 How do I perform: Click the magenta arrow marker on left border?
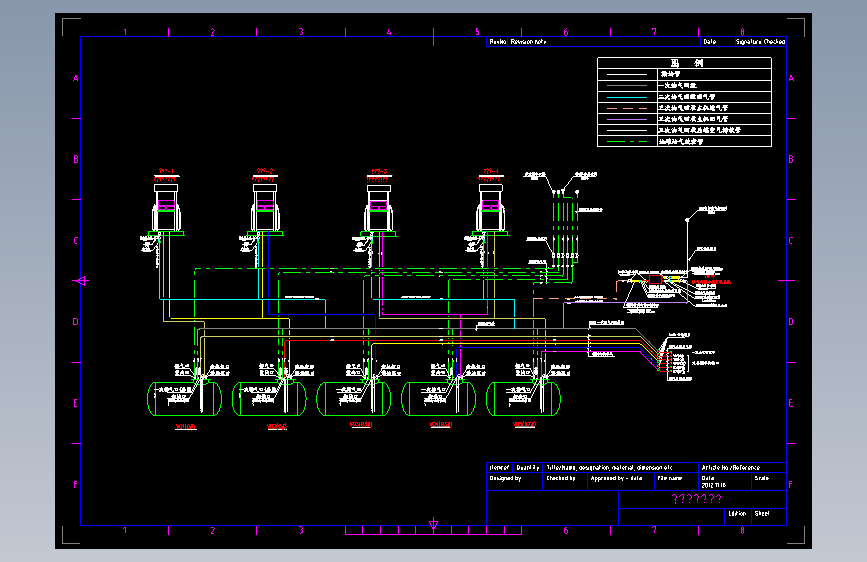point(82,281)
